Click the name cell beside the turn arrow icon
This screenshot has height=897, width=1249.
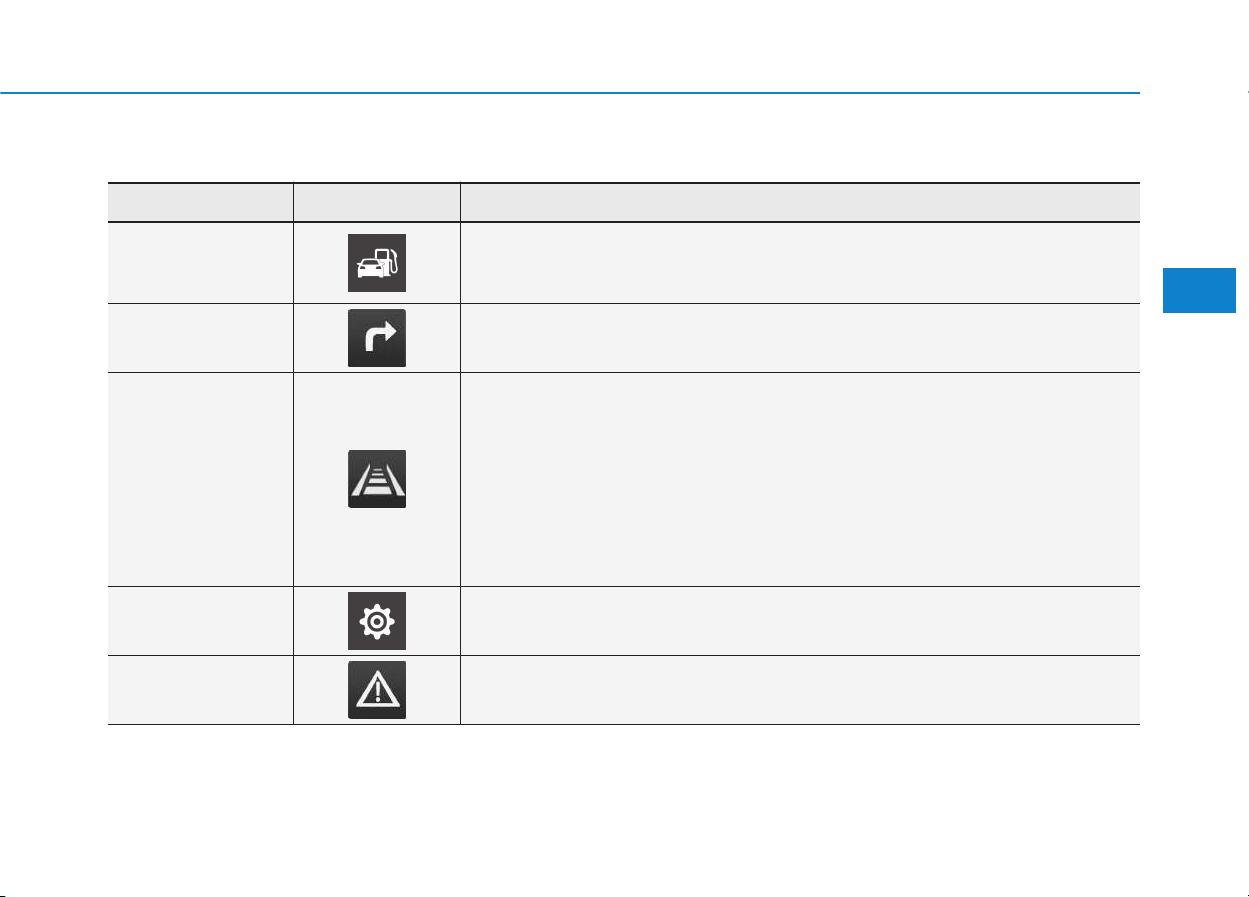pyautogui.click(x=200, y=338)
